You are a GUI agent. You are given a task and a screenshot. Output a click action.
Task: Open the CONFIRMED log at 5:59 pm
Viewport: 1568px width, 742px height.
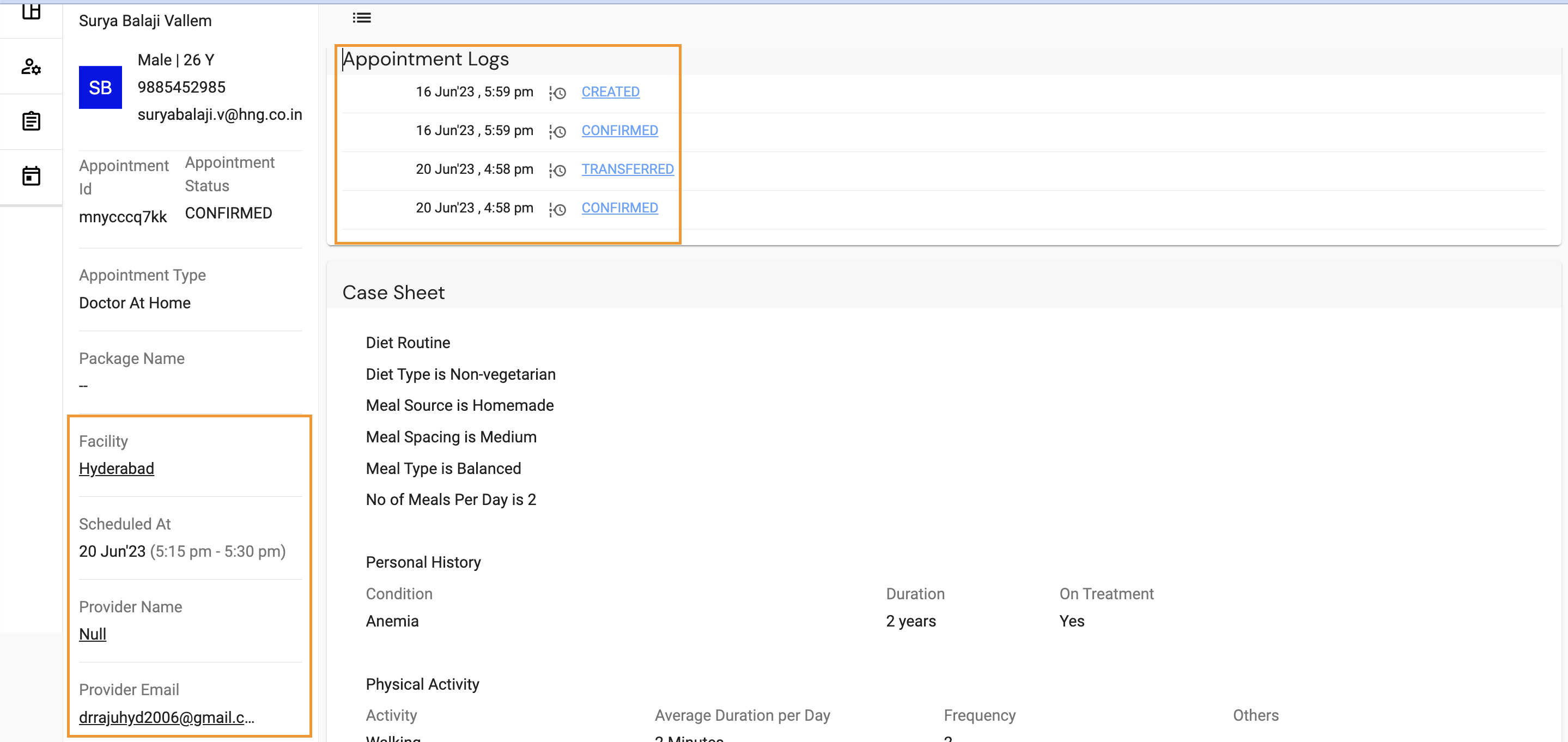(x=619, y=130)
